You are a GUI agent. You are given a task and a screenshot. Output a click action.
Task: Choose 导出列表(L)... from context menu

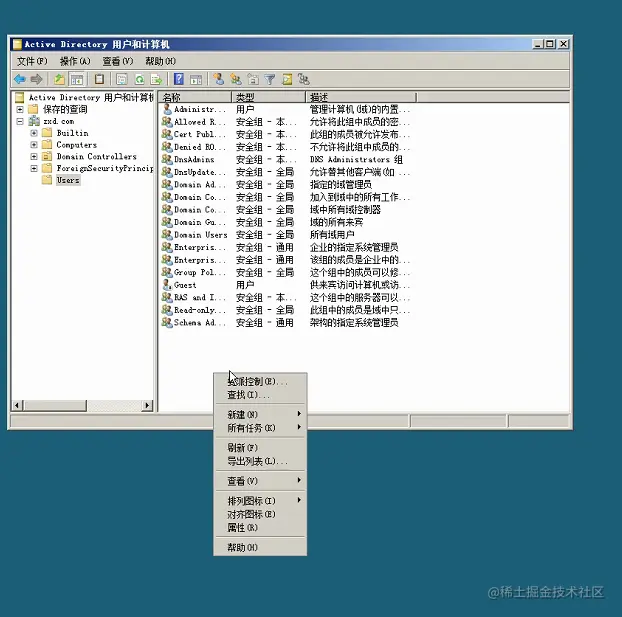coord(260,461)
